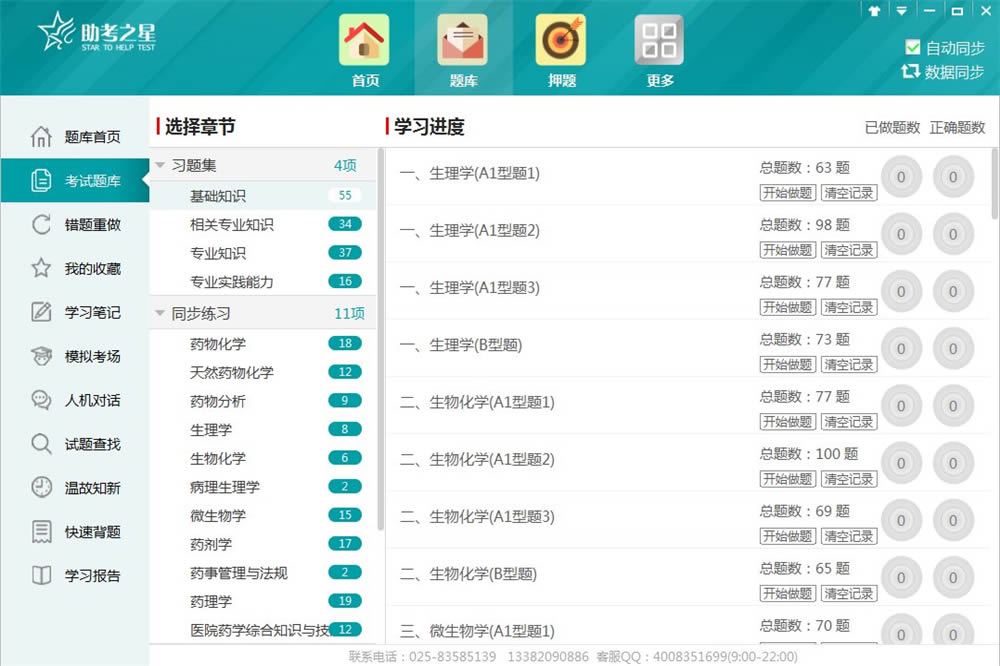Screen dimensions: 1000x666
Task: Click 开始做题 for 生理学(A1型题1)
Action: [787, 193]
